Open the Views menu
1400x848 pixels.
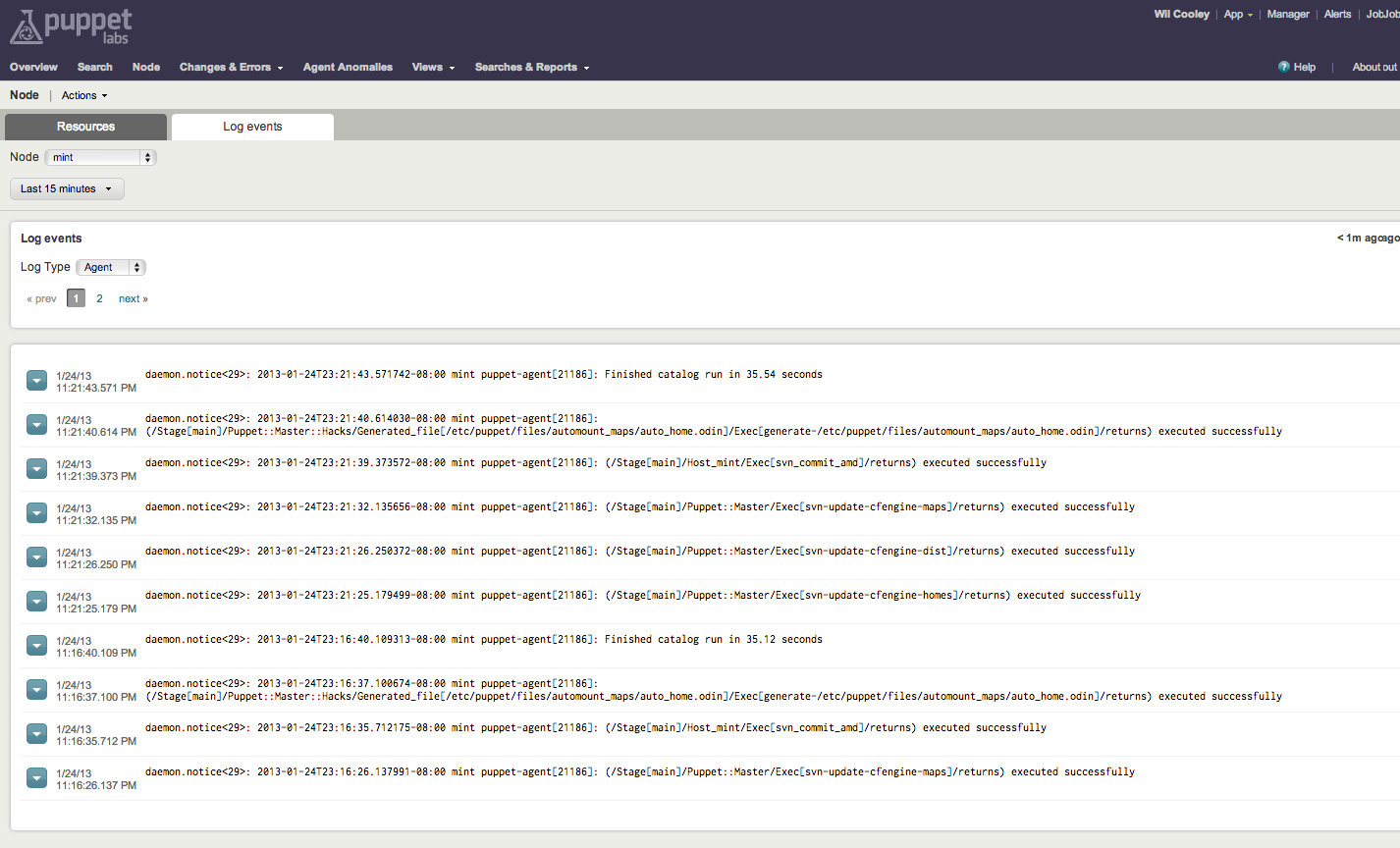[x=433, y=67]
